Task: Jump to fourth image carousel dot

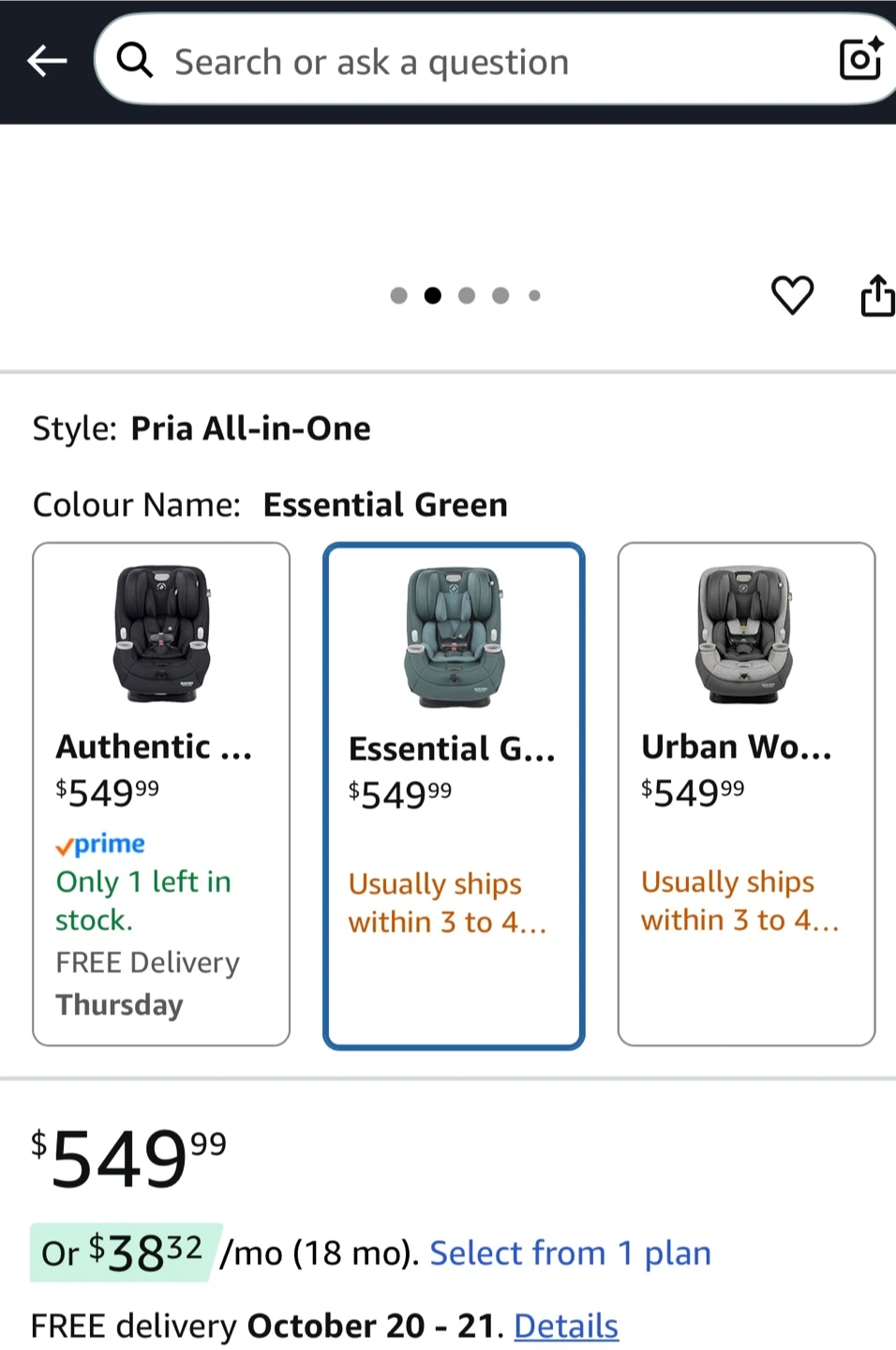Action: pyautogui.click(x=500, y=296)
